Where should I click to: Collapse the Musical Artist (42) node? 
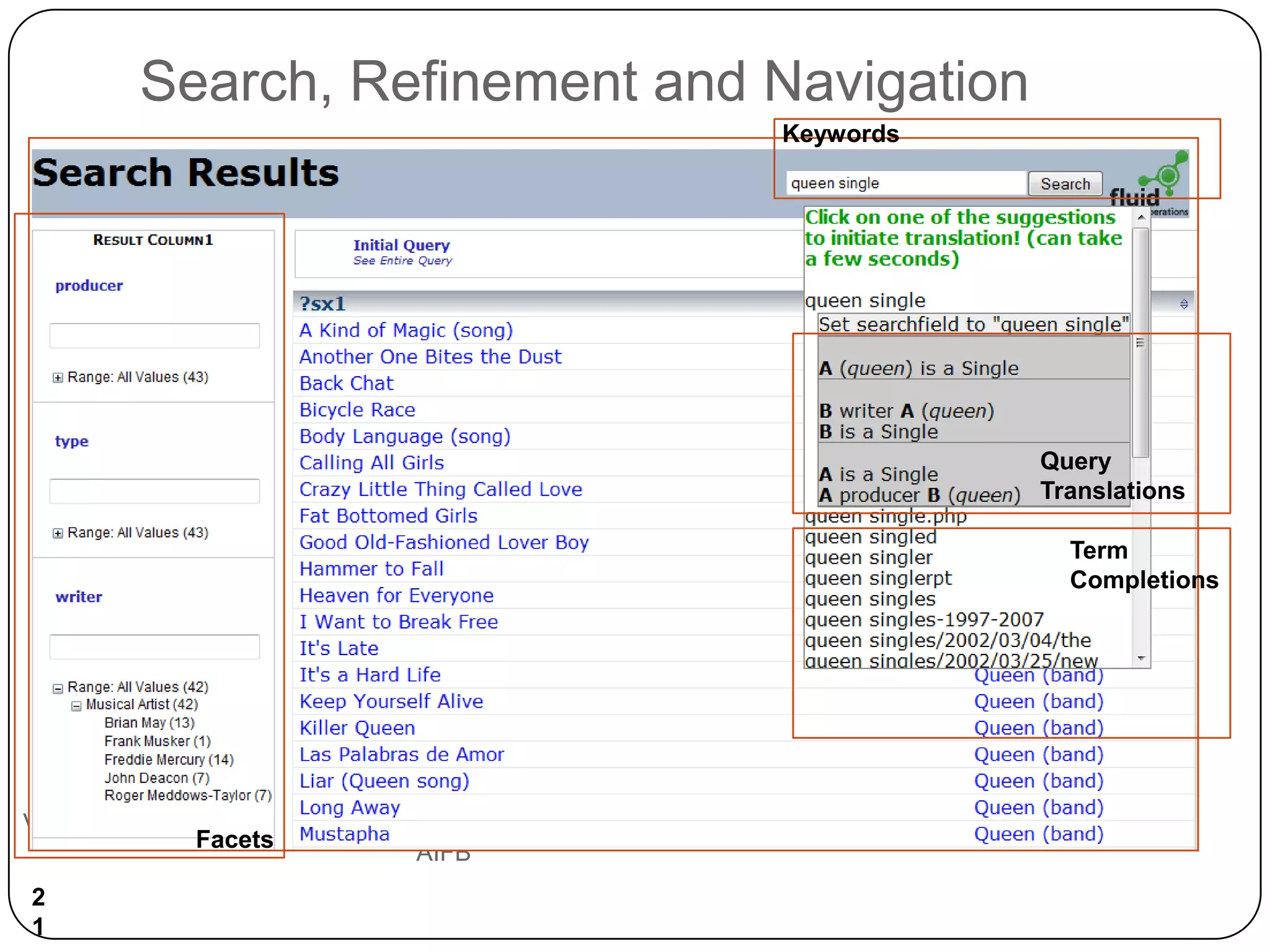[76, 706]
